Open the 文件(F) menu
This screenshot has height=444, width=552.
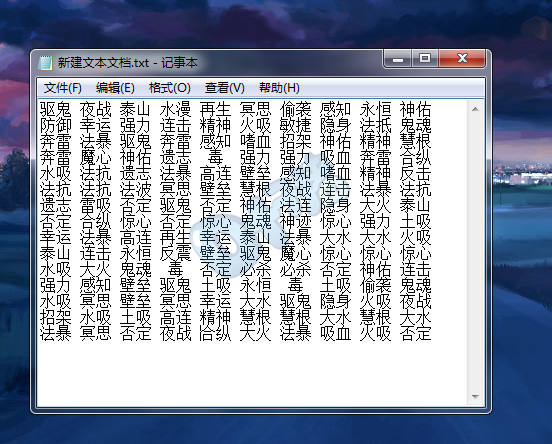point(62,88)
